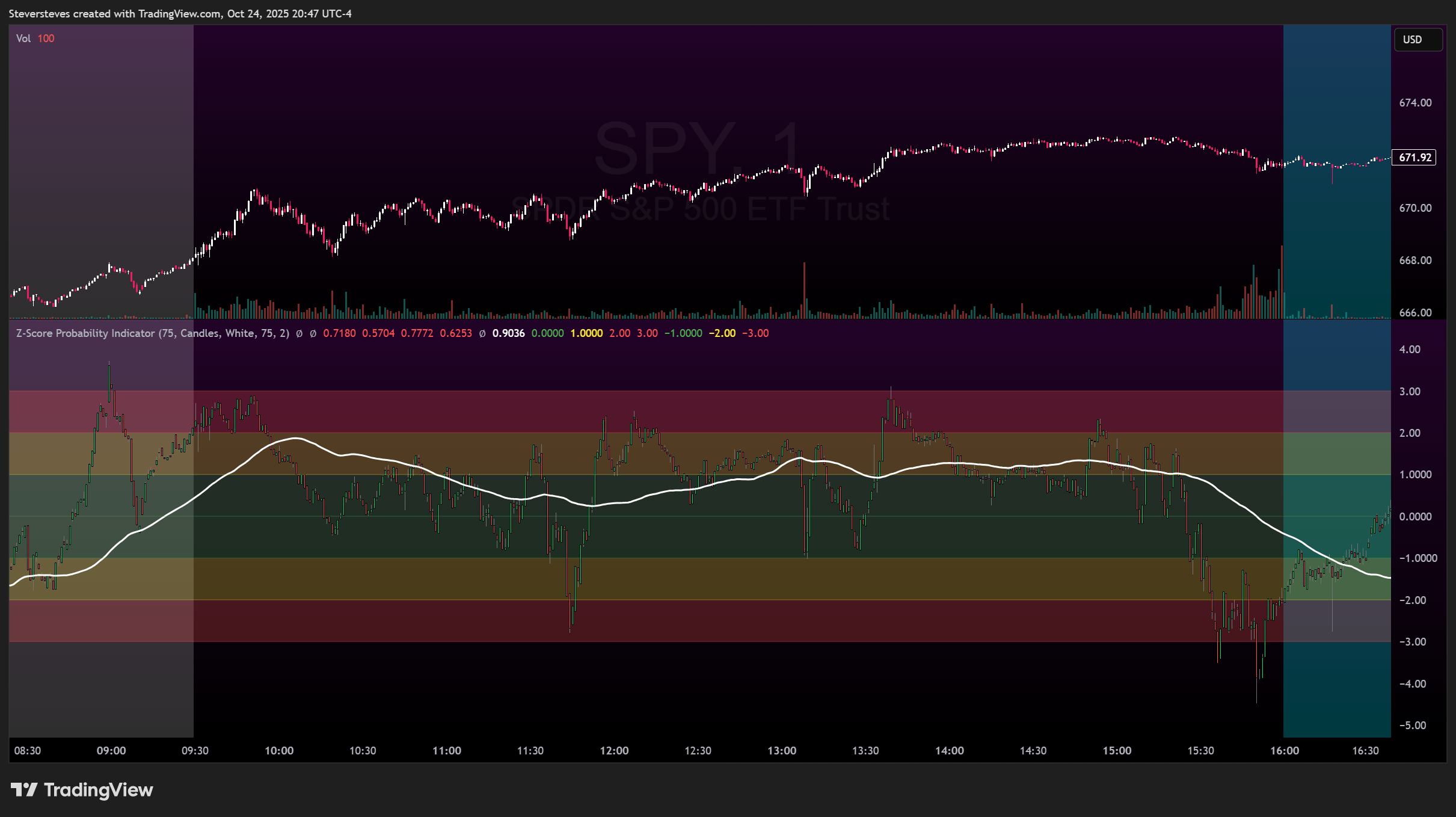Viewport: 1456px width, 817px height.
Task: Click the 10:30 time axis label
Action: point(363,751)
